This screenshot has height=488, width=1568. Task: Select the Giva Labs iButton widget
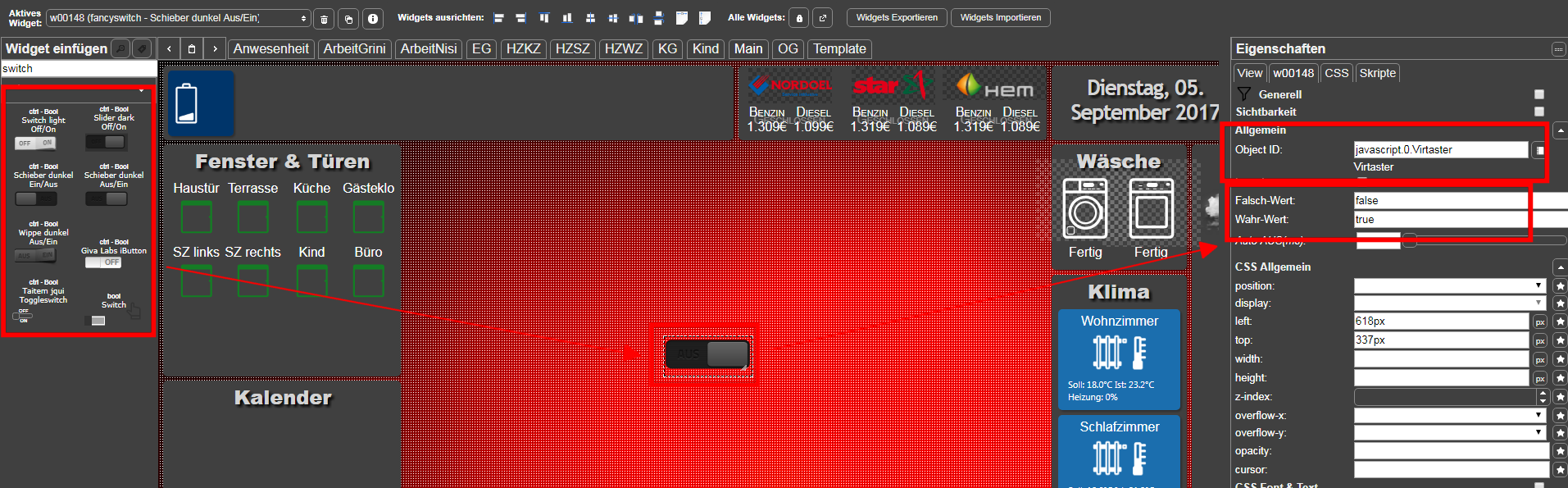114,253
